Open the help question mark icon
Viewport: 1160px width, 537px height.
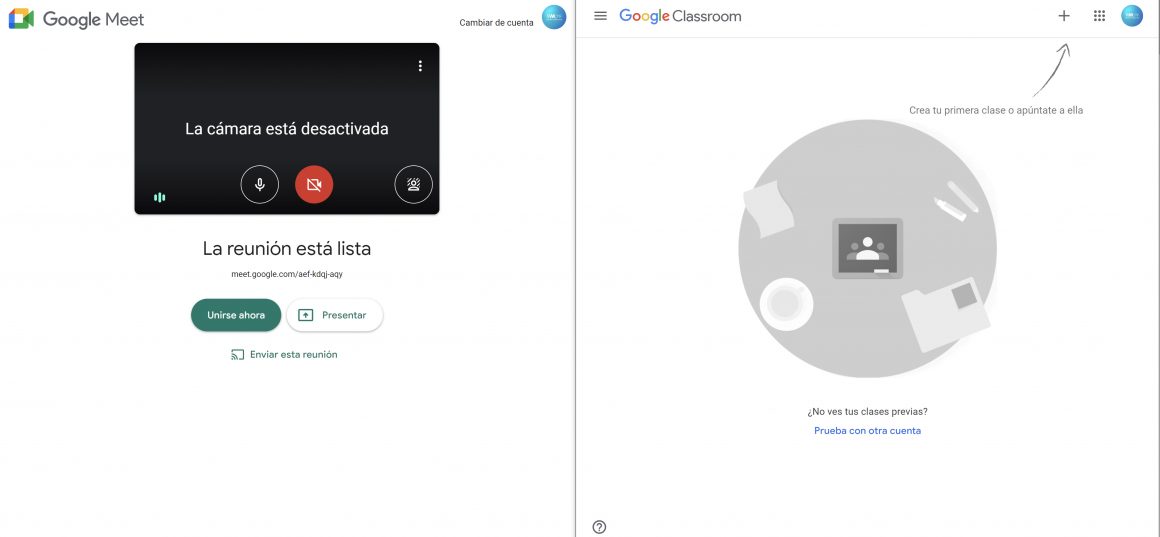599,527
